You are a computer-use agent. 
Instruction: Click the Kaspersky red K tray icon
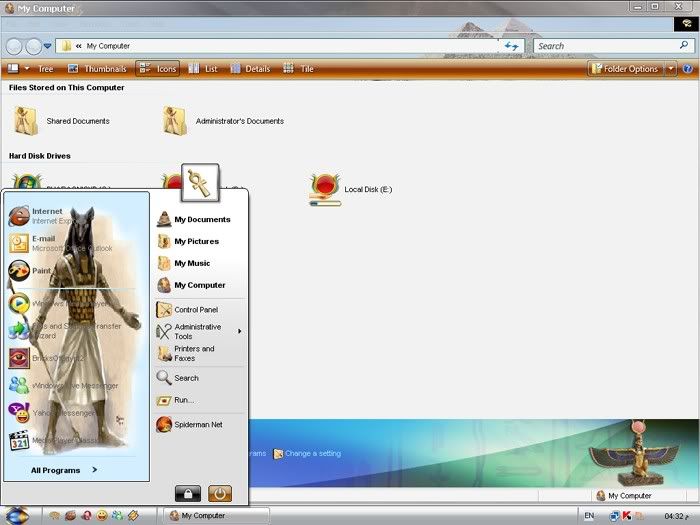(627, 516)
